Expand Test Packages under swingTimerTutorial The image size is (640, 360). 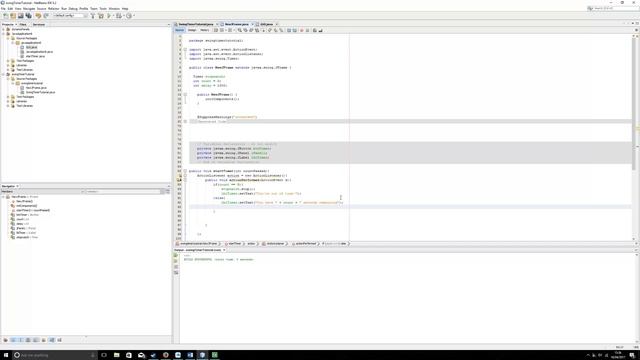click(8, 97)
